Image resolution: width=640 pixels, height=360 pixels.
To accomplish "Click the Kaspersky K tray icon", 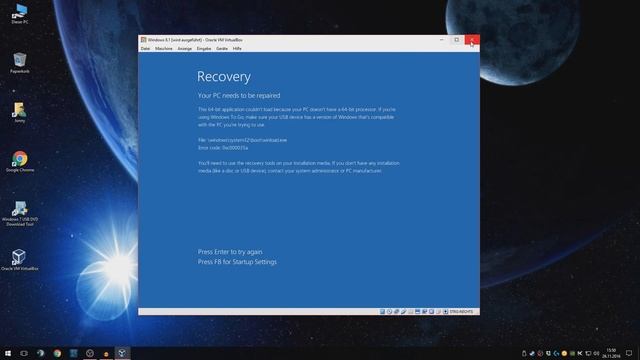I will [x=580, y=353].
